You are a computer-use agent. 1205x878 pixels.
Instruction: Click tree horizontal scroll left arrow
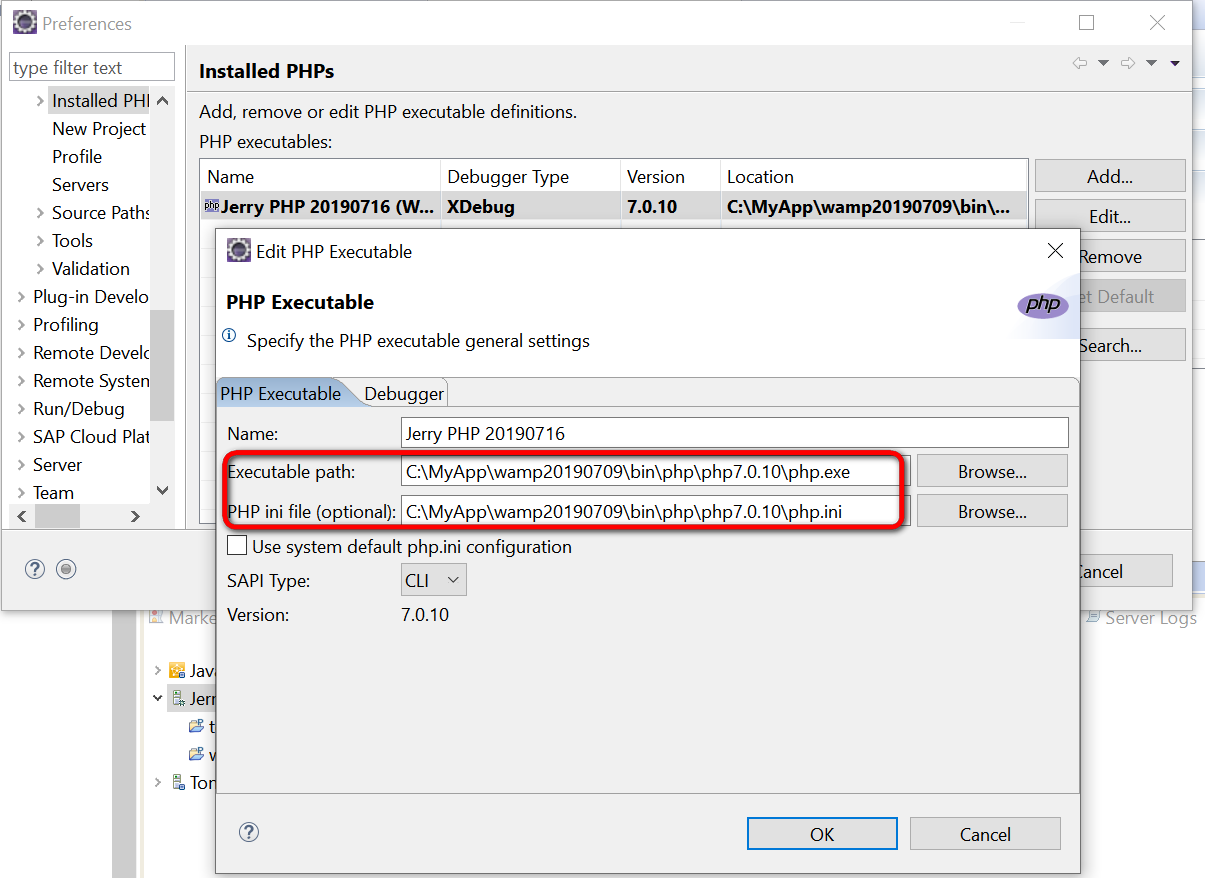pyautogui.click(x=21, y=516)
